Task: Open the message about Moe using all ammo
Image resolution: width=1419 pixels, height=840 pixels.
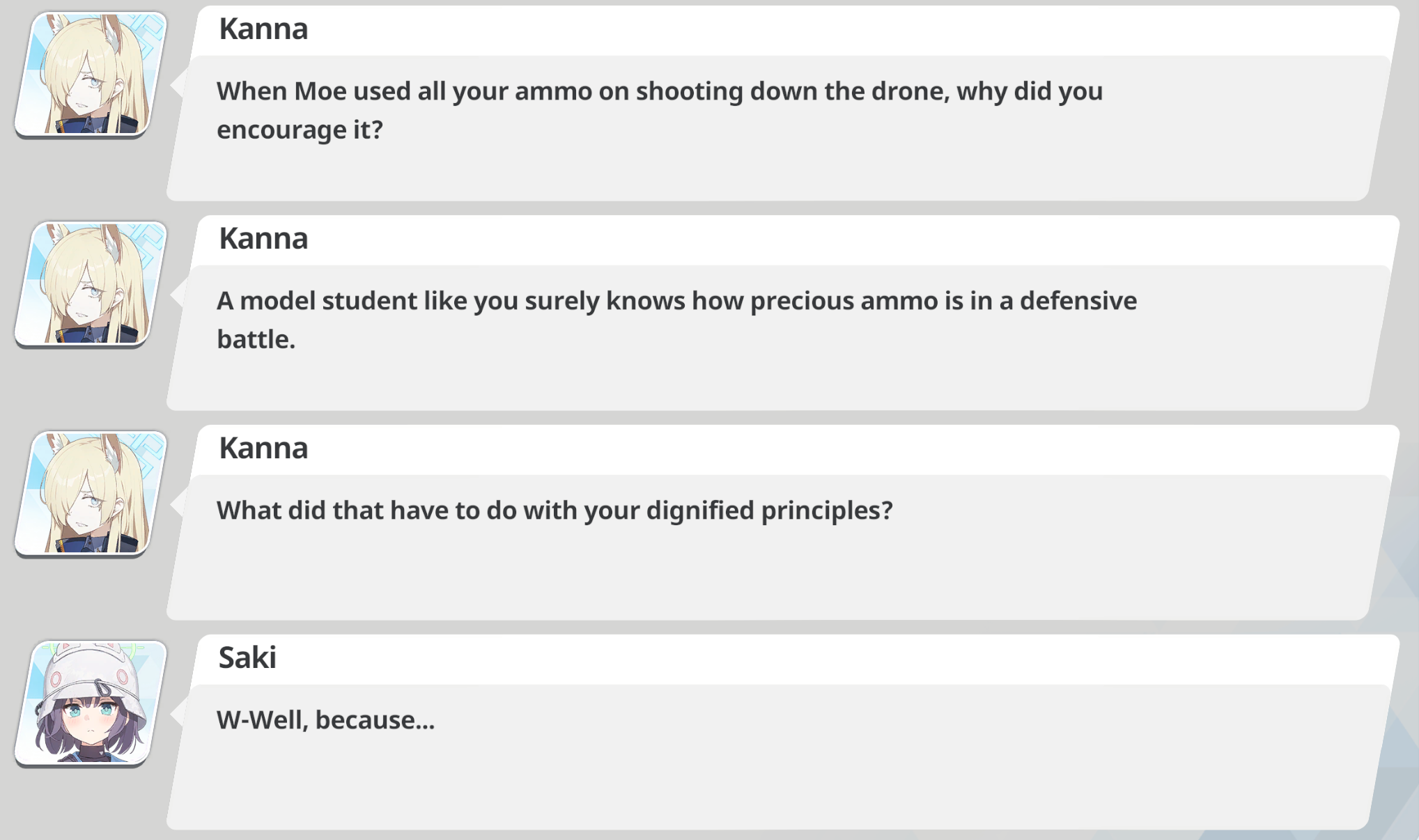Action: [659, 110]
